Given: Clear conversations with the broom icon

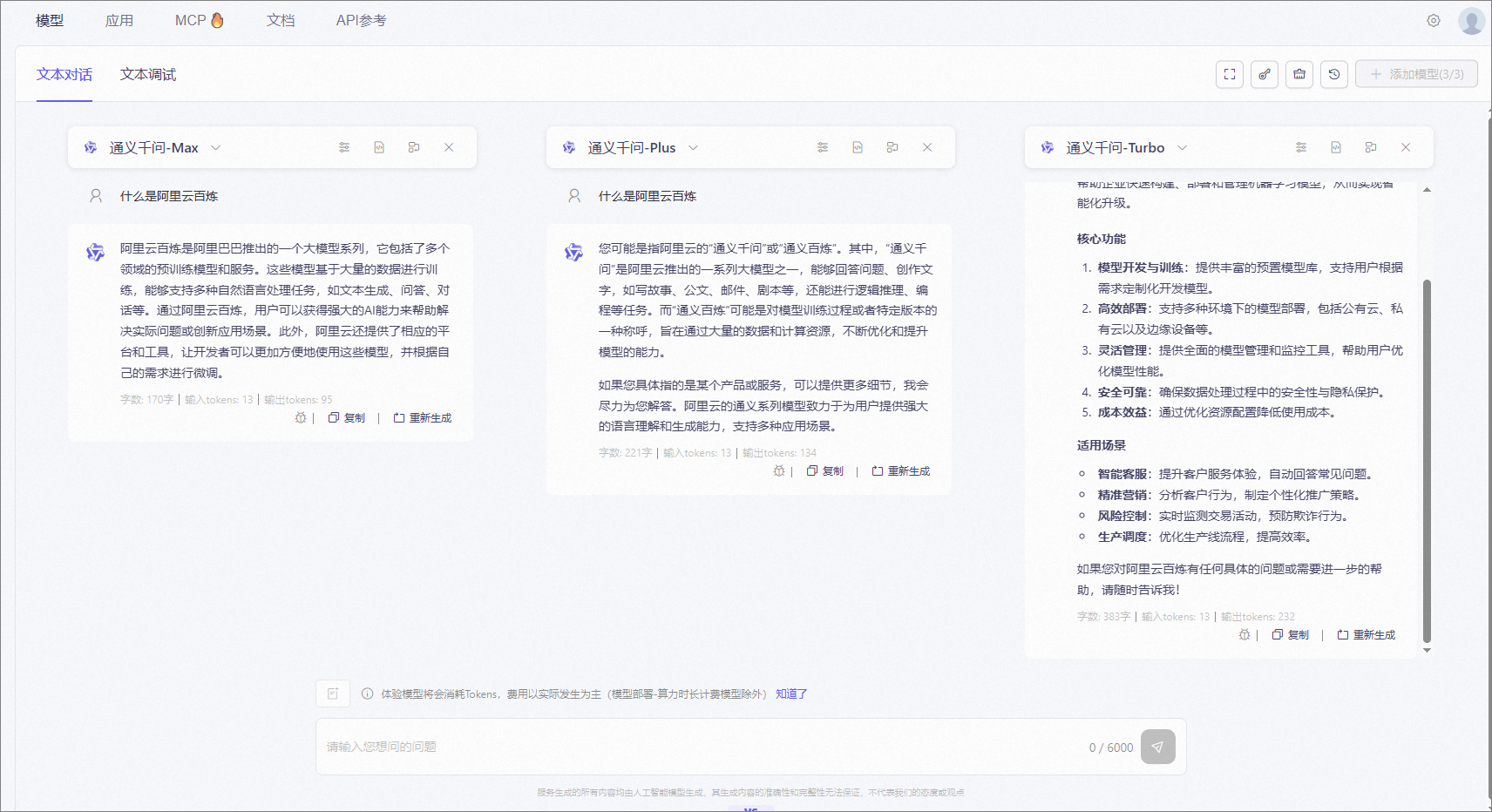Looking at the screenshot, I should tap(1299, 74).
